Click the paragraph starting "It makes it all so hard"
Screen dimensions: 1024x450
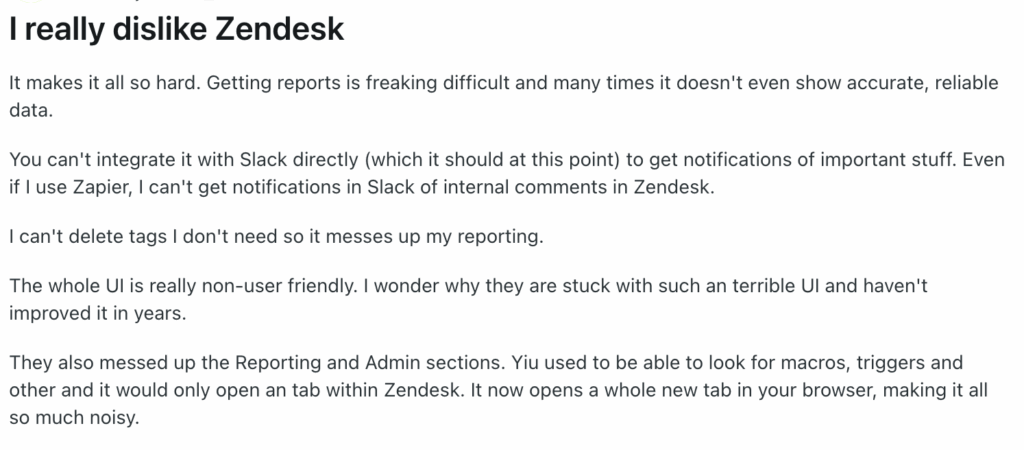point(400,83)
